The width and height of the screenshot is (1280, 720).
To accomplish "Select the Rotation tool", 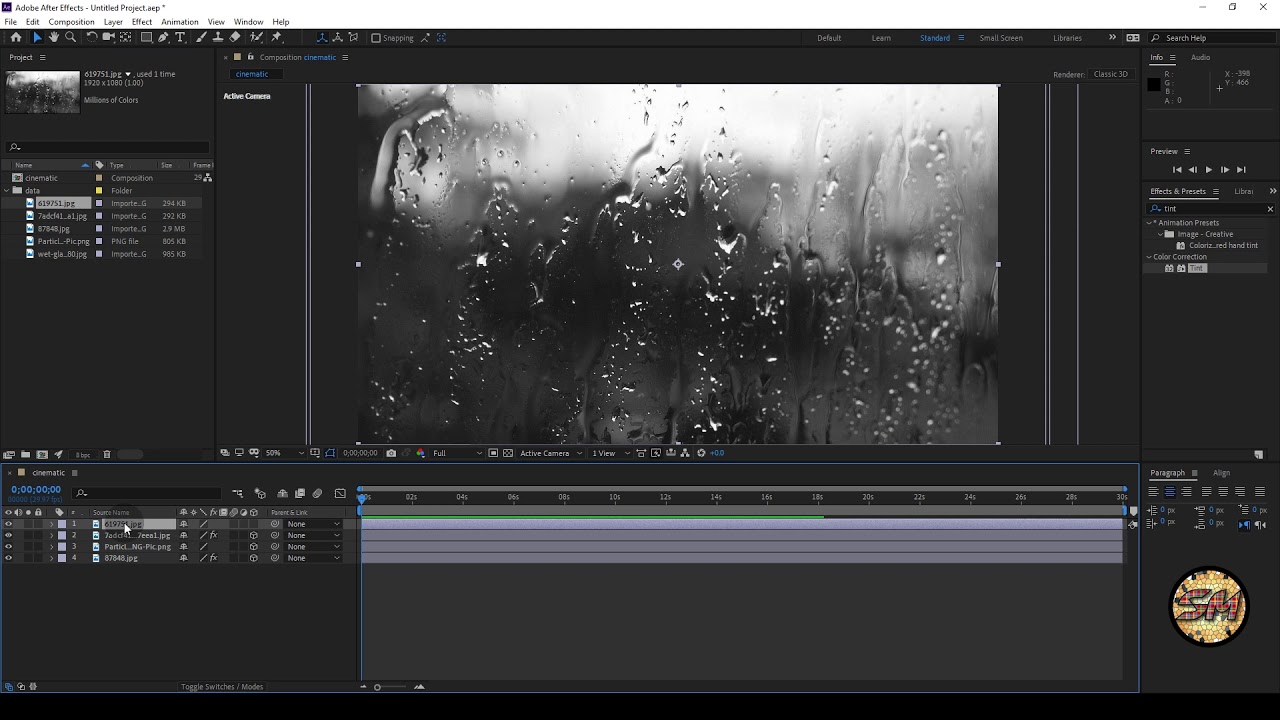I will [x=92, y=38].
